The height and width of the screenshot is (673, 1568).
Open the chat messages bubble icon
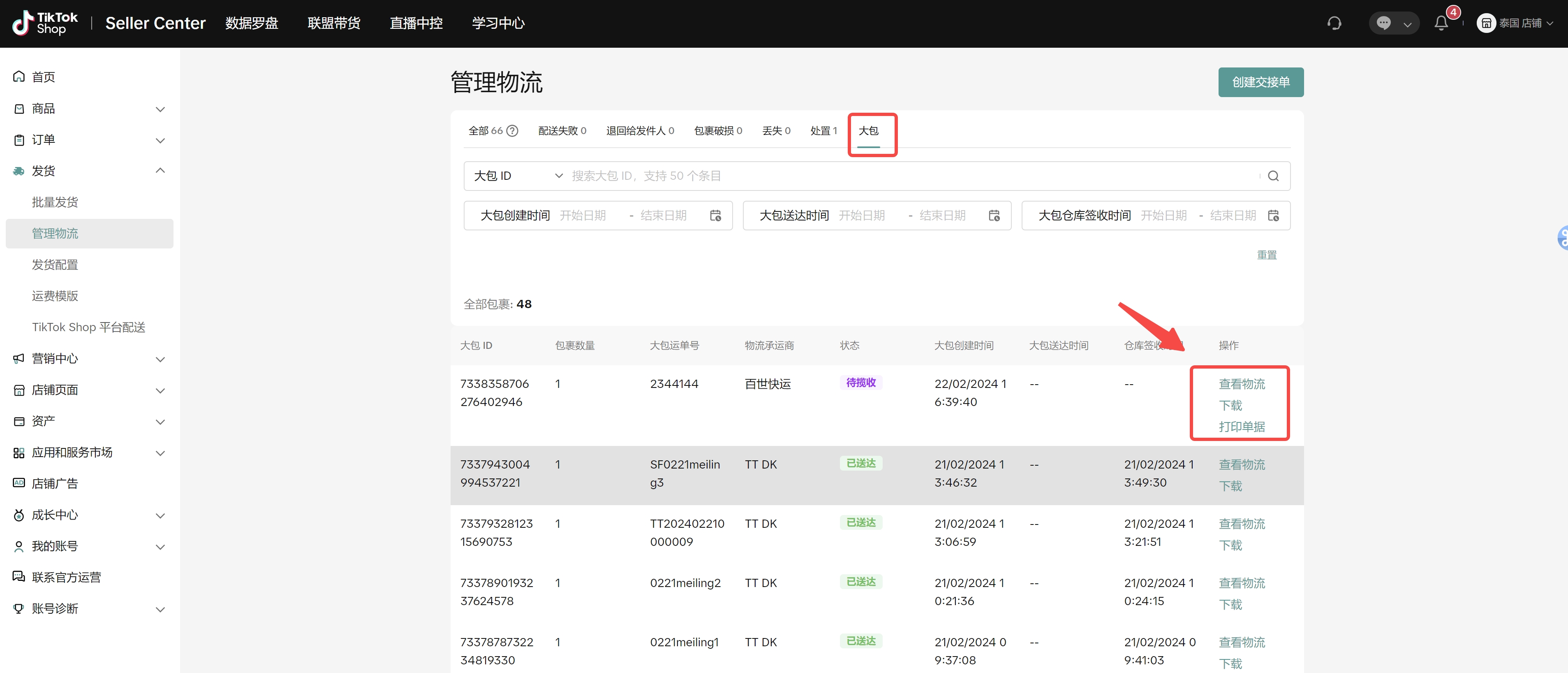coord(1383,23)
